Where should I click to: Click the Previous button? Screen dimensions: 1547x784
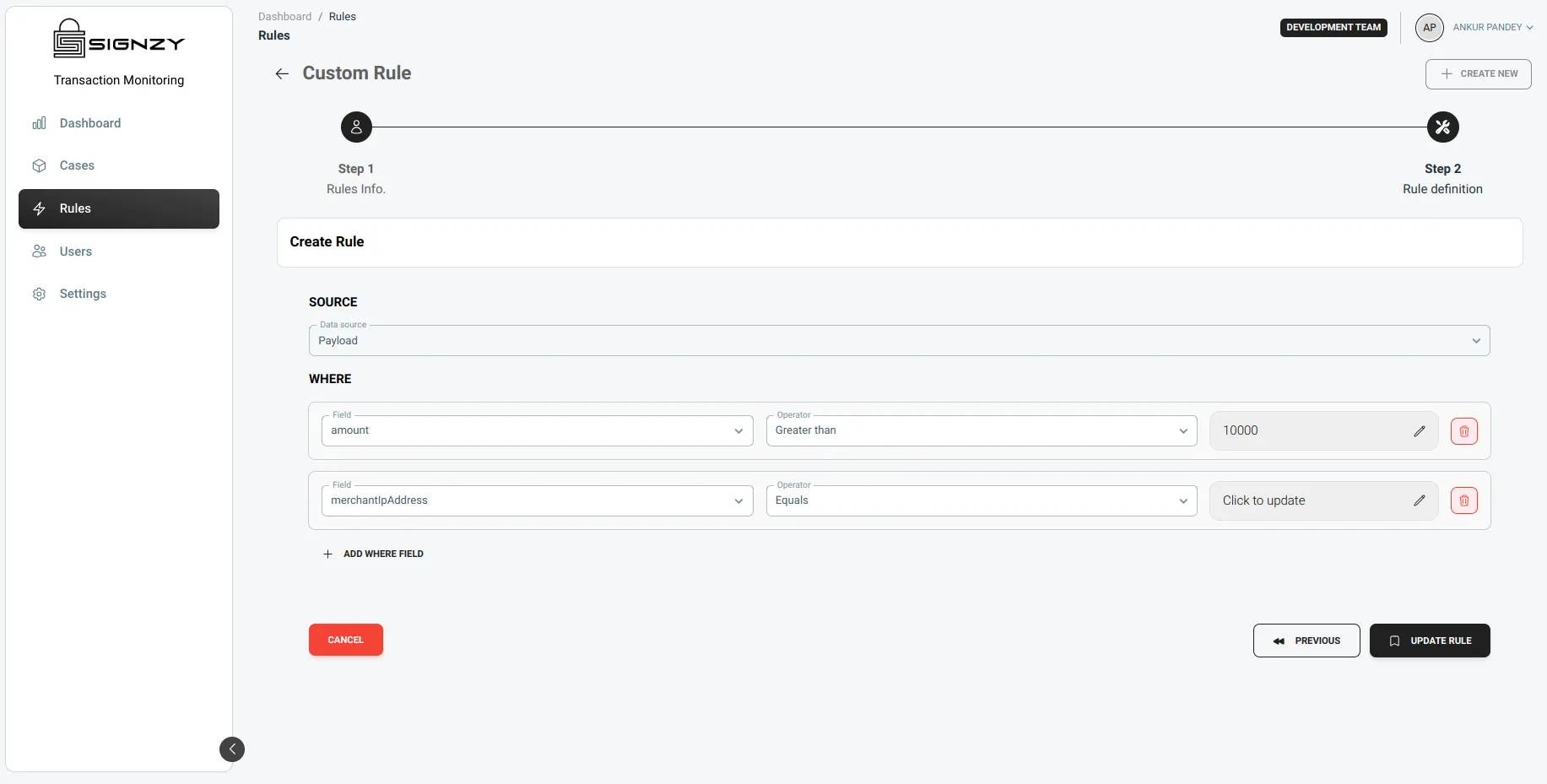[x=1306, y=641]
